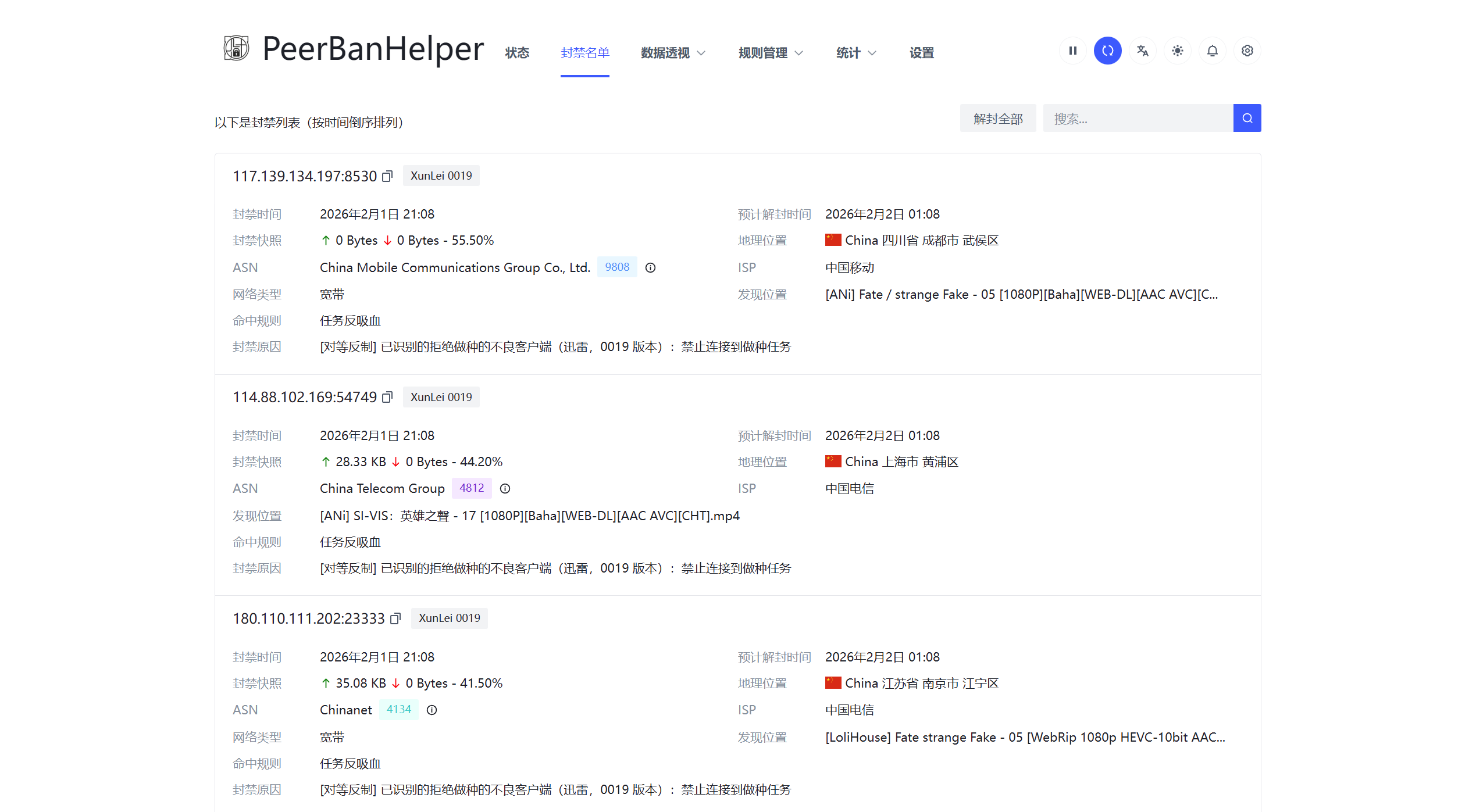Show ASN info icon next to 9808

click(650, 268)
